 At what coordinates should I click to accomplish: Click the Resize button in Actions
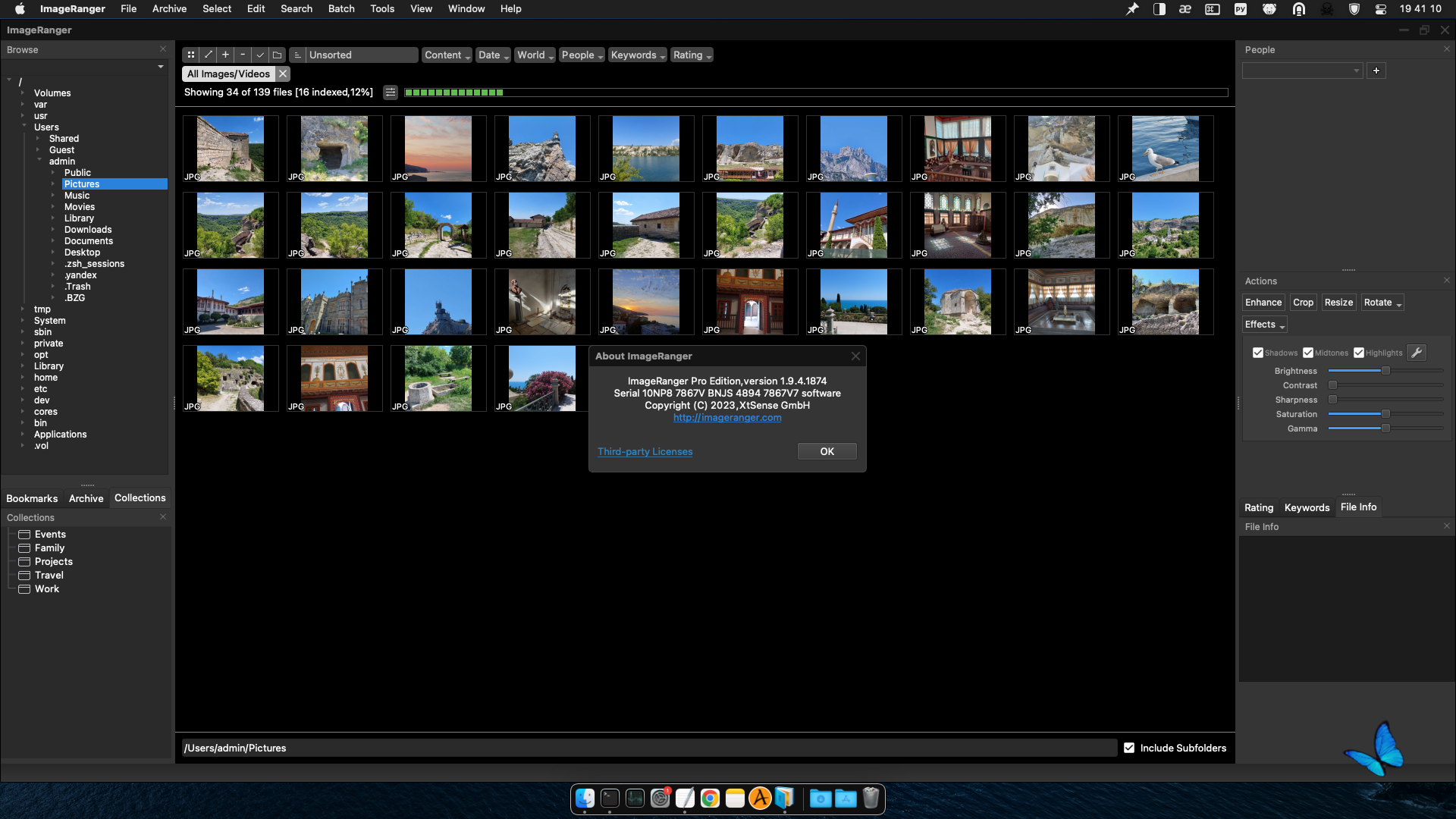(x=1338, y=303)
